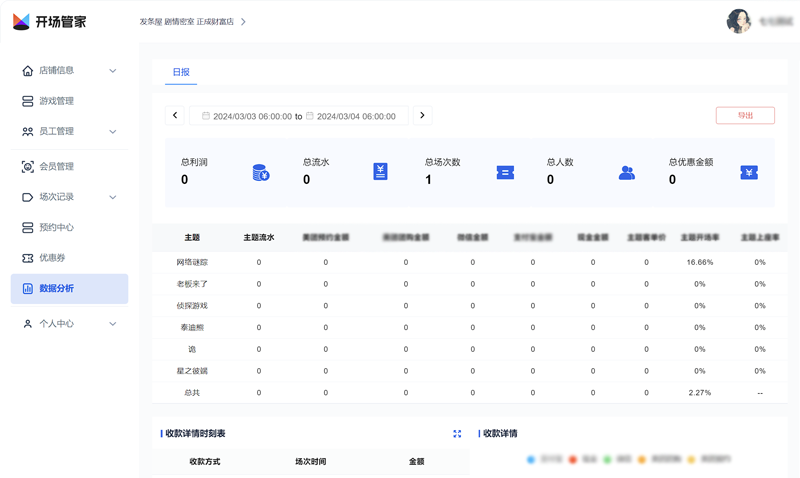Click the 收款详情 section title
The image size is (800, 478).
tap(500, 434)
